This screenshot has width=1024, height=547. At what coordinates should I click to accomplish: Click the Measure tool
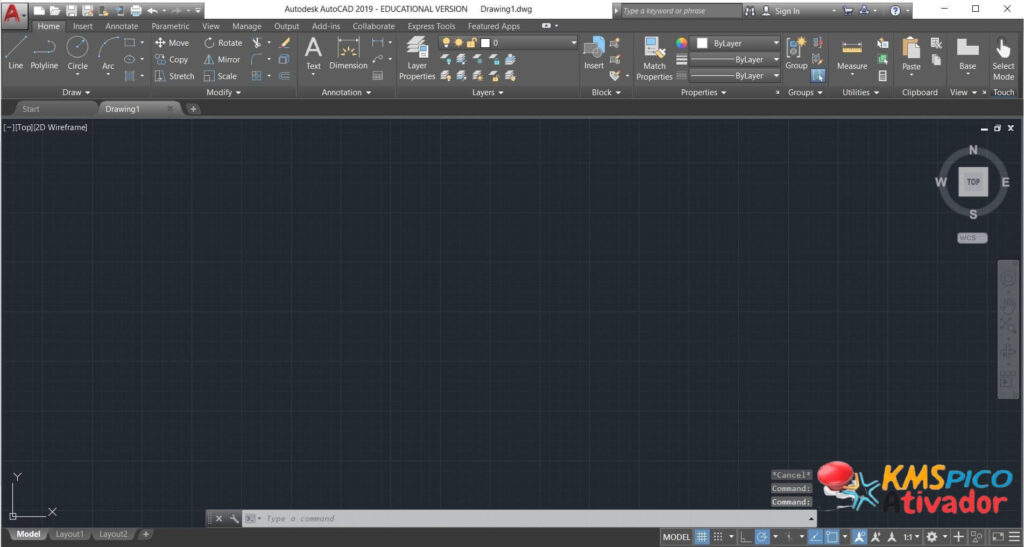click(852, 55)
